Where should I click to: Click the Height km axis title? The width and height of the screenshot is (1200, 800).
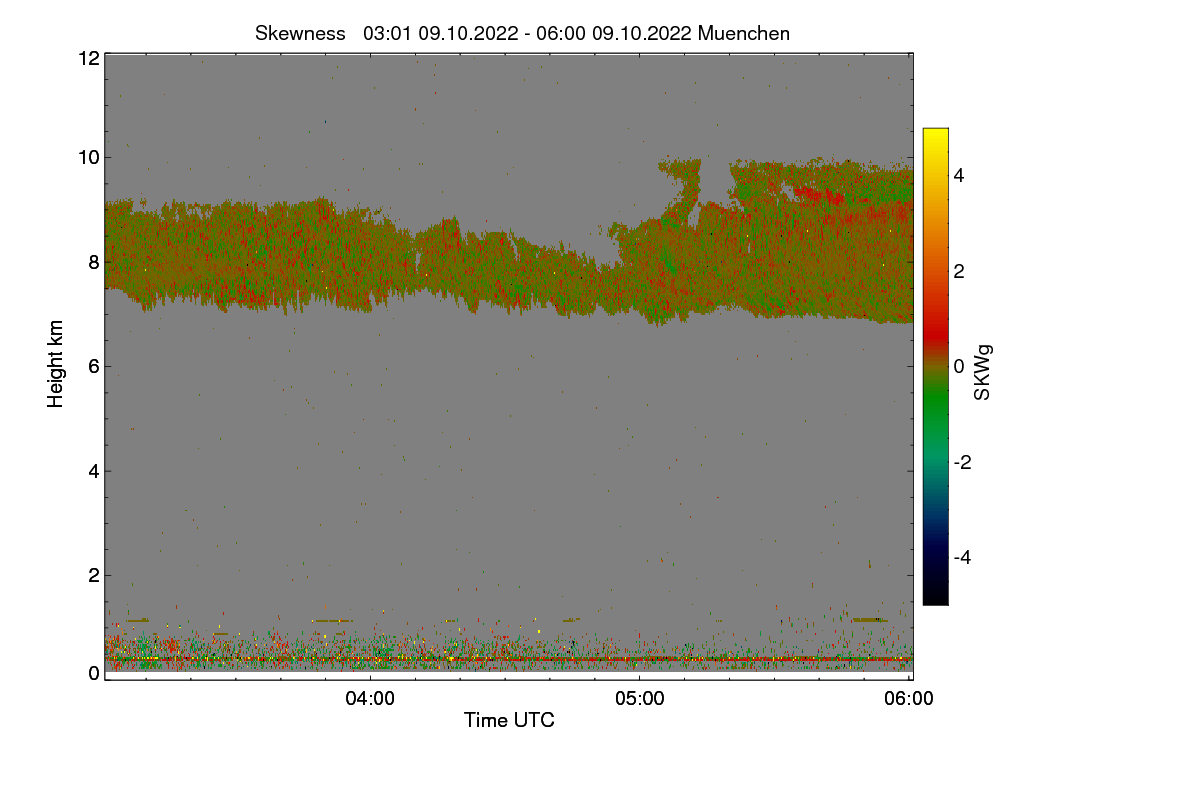coord(56,364)
